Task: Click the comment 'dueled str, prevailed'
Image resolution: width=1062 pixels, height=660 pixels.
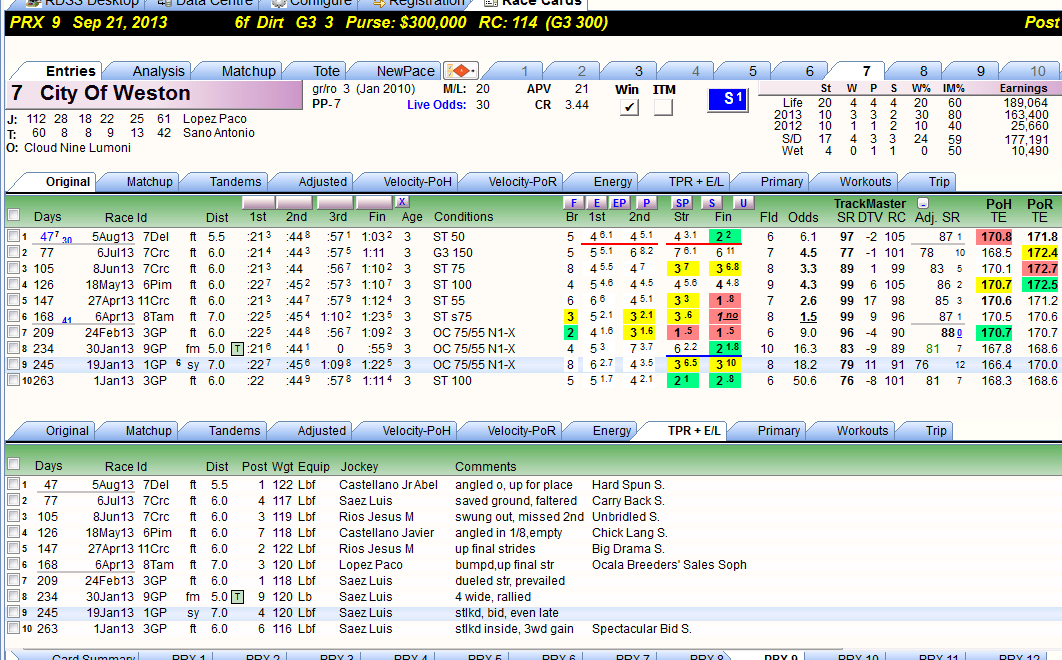Action: [x=510, y=581]
